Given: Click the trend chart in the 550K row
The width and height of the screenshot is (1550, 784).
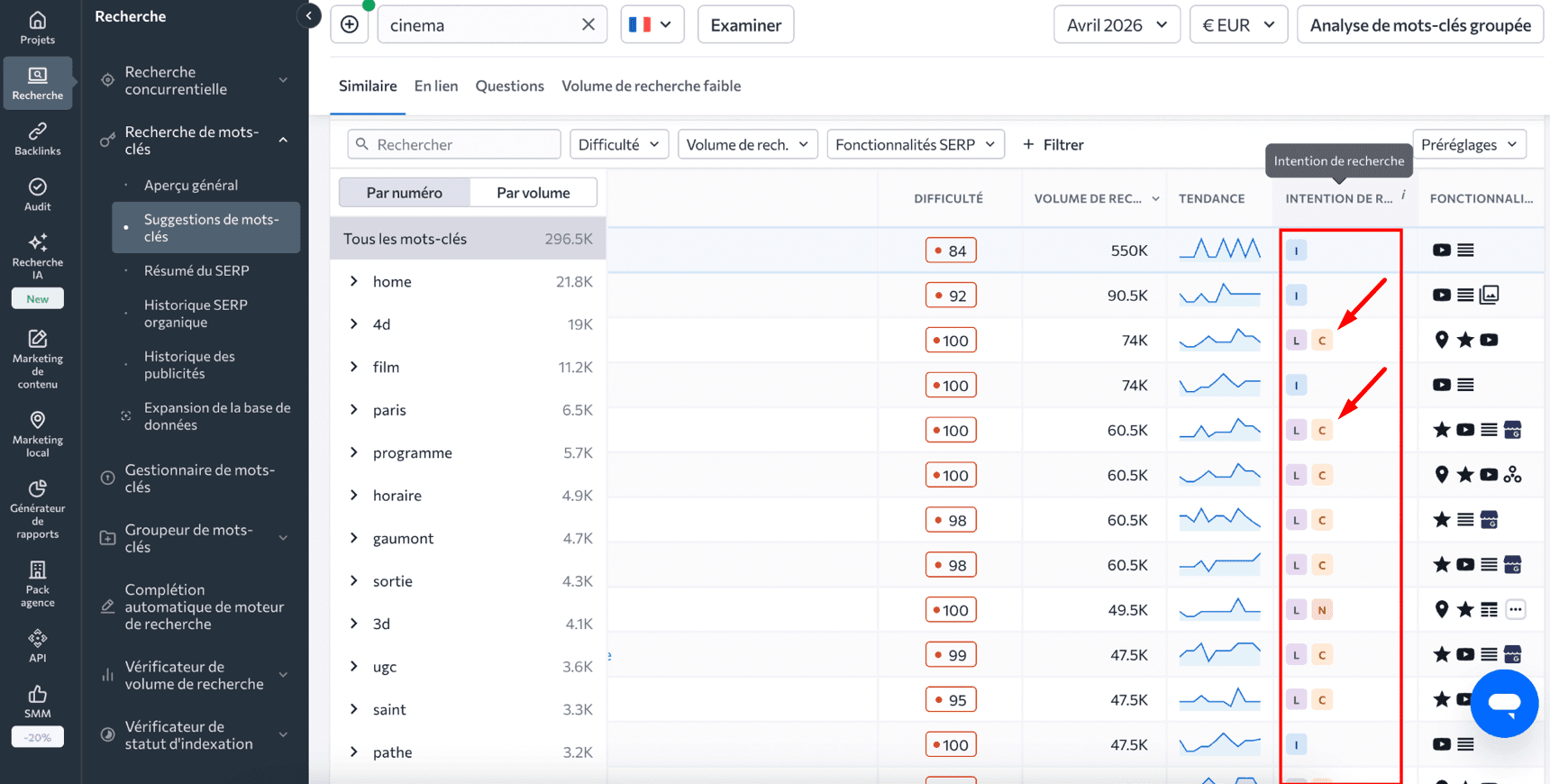Looking at the screenshot, I should 1219,249.
